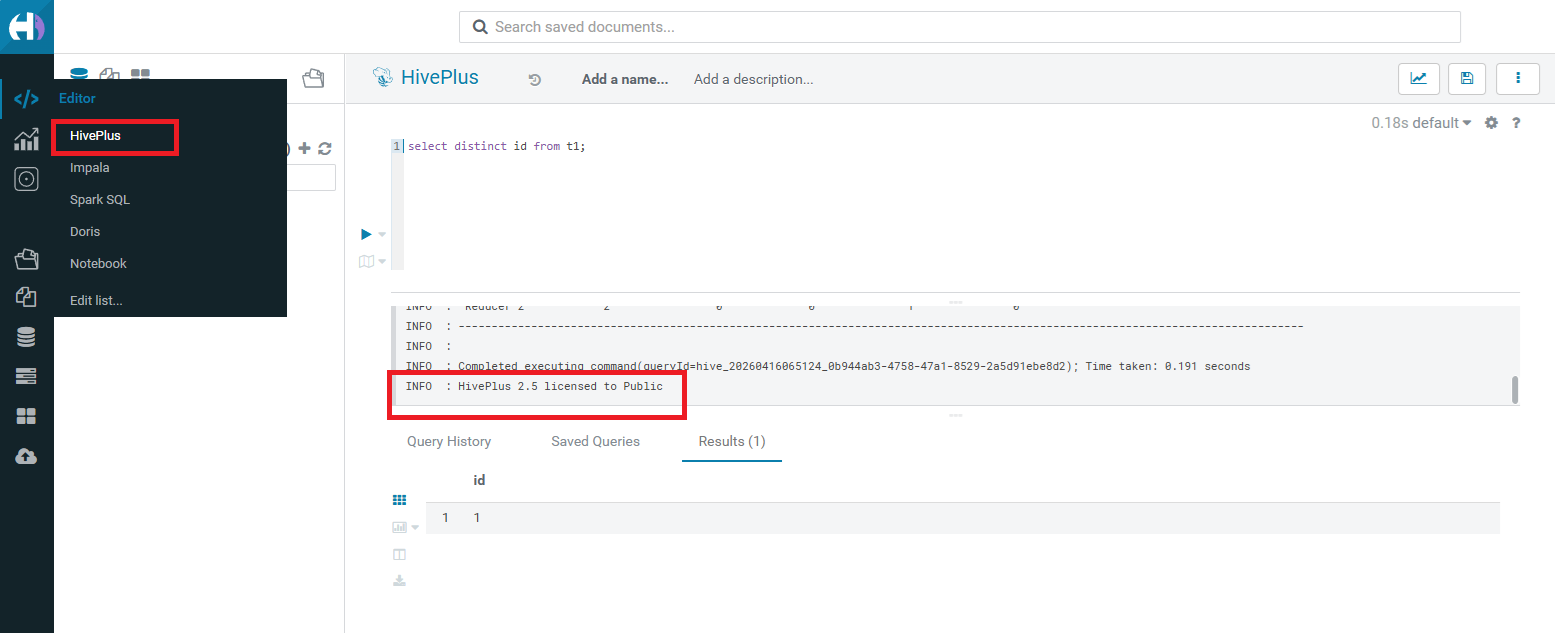The image size is (1555, 633).
Task: Show SQL sources database icon in assist panel
Action: click(79, 74)
